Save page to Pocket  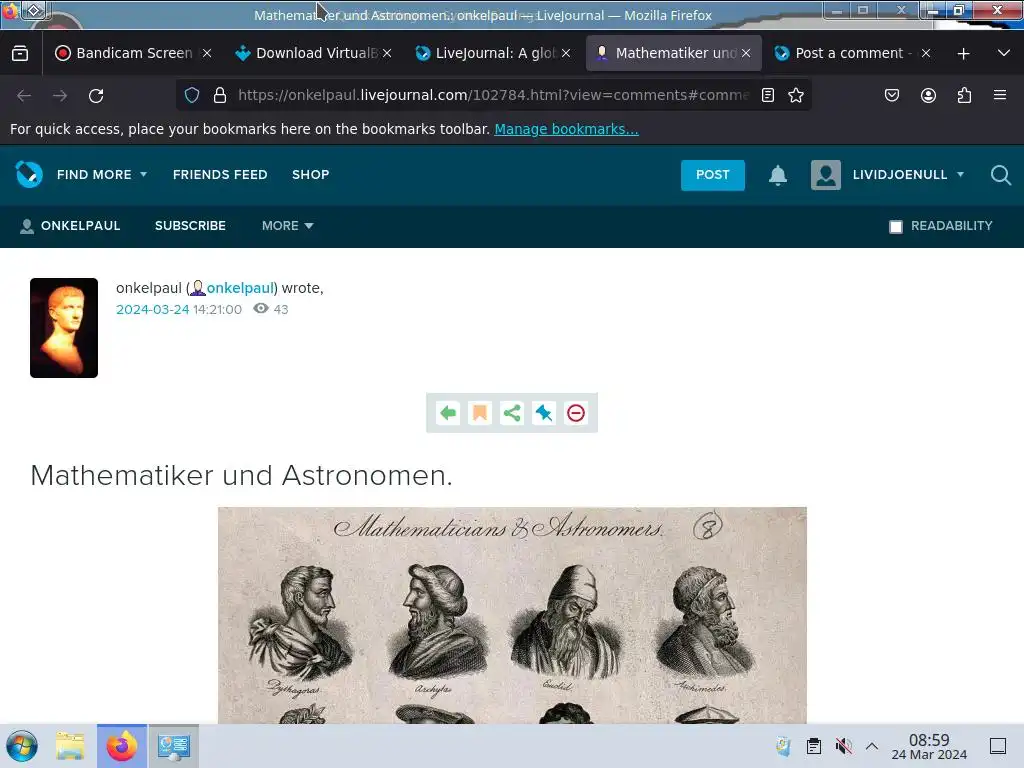click(891, 95)
